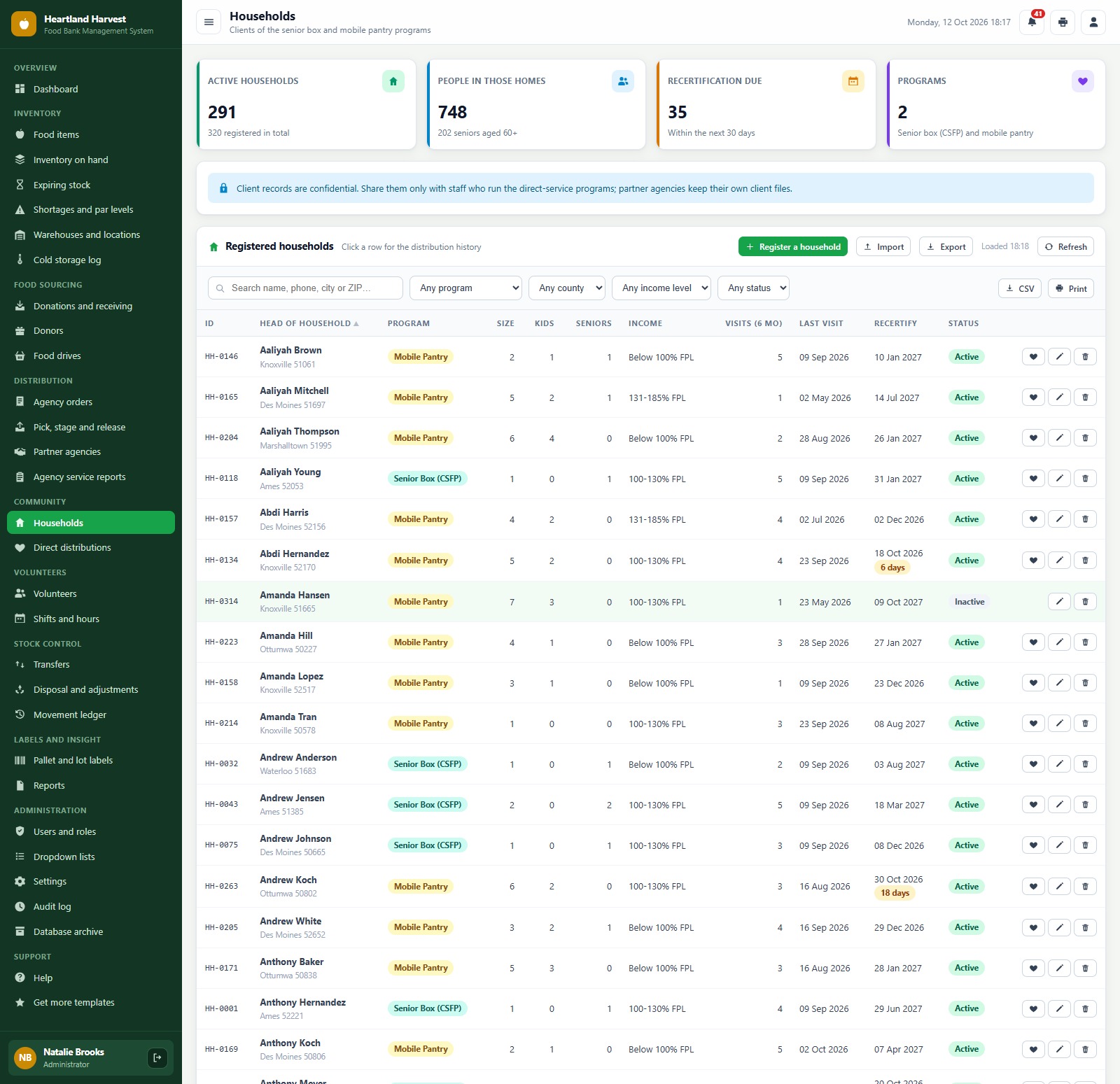Open Direct distributions sidebar item

[x=91, y=548]
